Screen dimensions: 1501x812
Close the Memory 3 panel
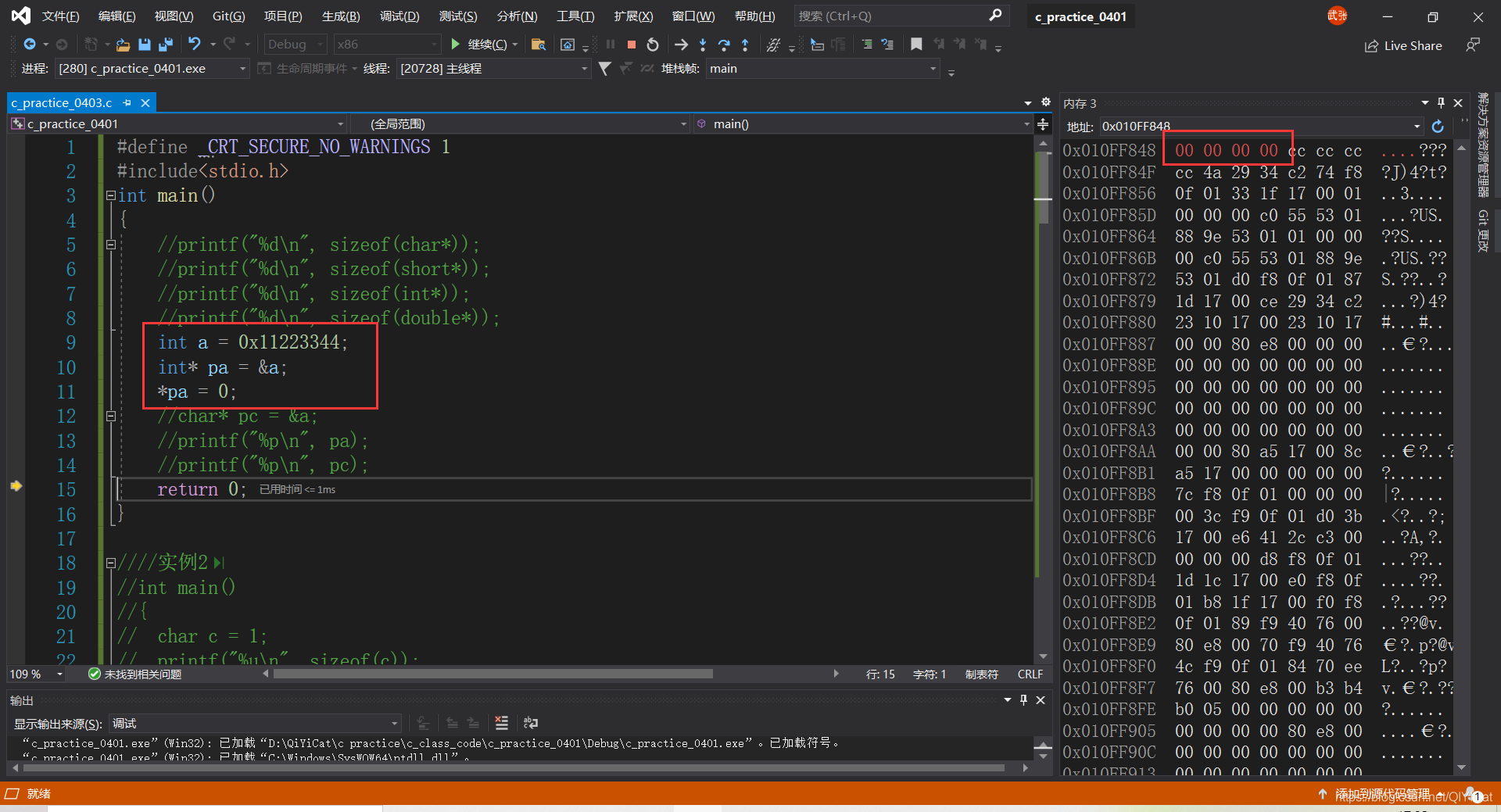pos(1458,103)
